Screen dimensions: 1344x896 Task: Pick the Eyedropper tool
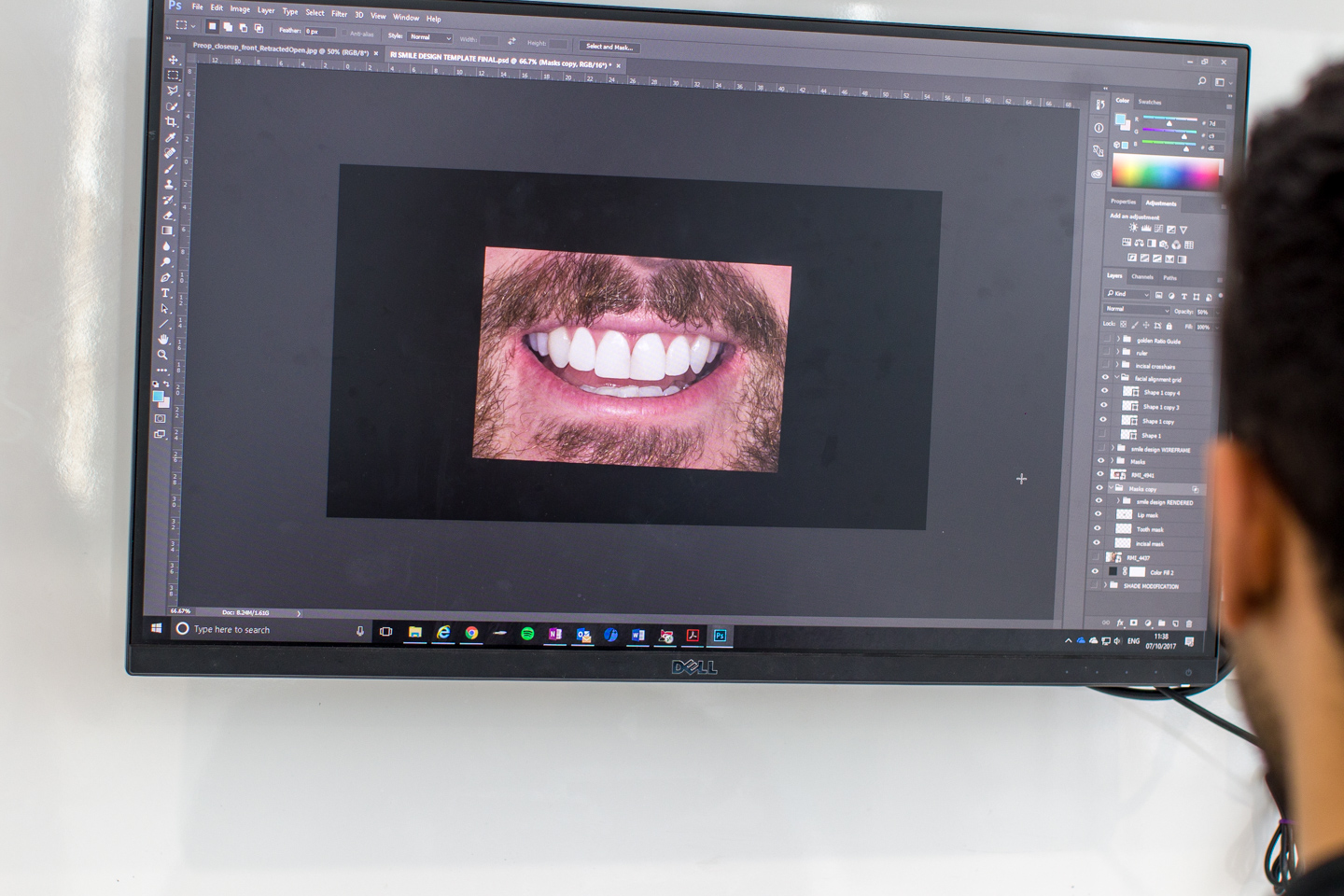[171, 137]
